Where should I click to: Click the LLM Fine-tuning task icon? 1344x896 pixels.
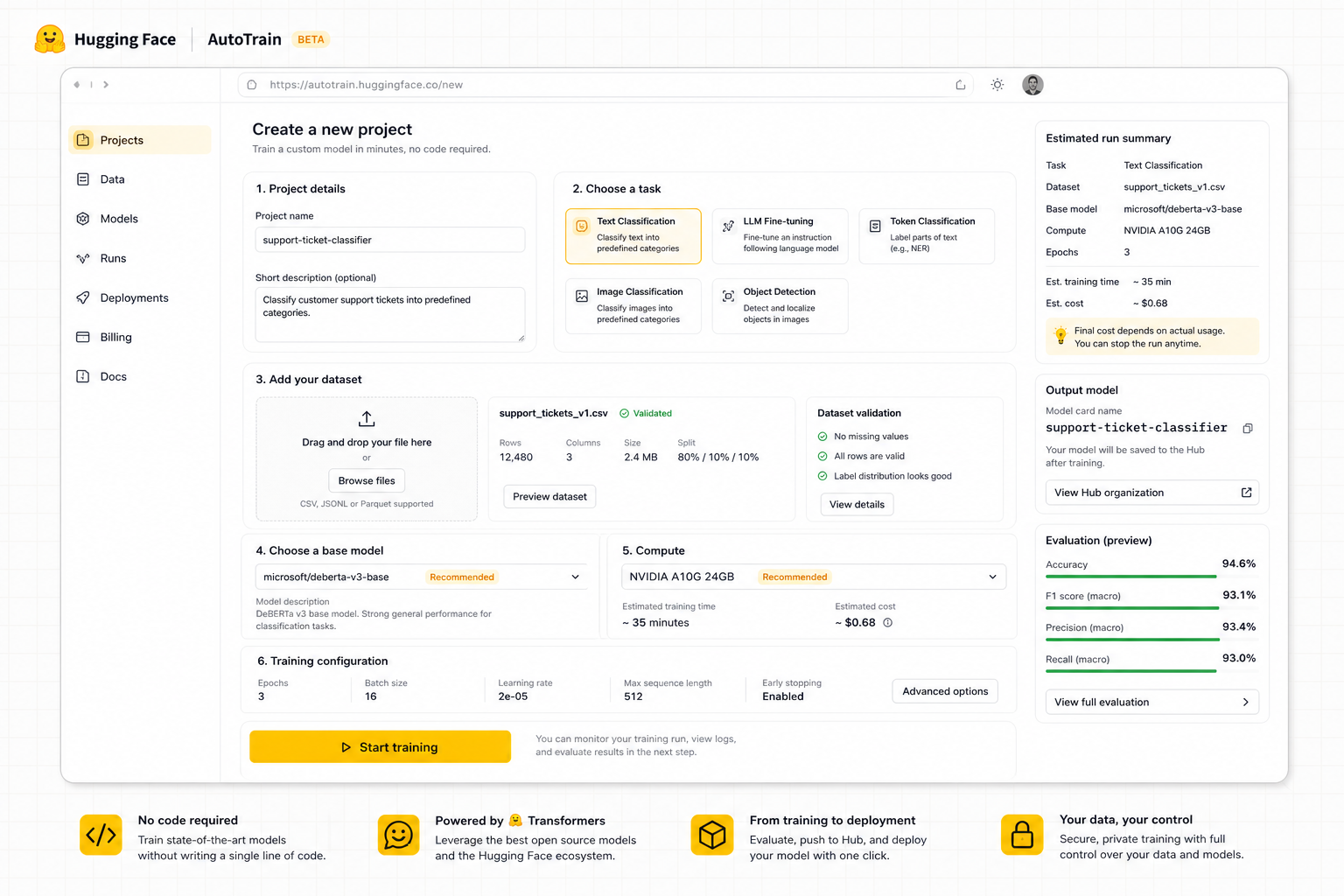(728, 226)
